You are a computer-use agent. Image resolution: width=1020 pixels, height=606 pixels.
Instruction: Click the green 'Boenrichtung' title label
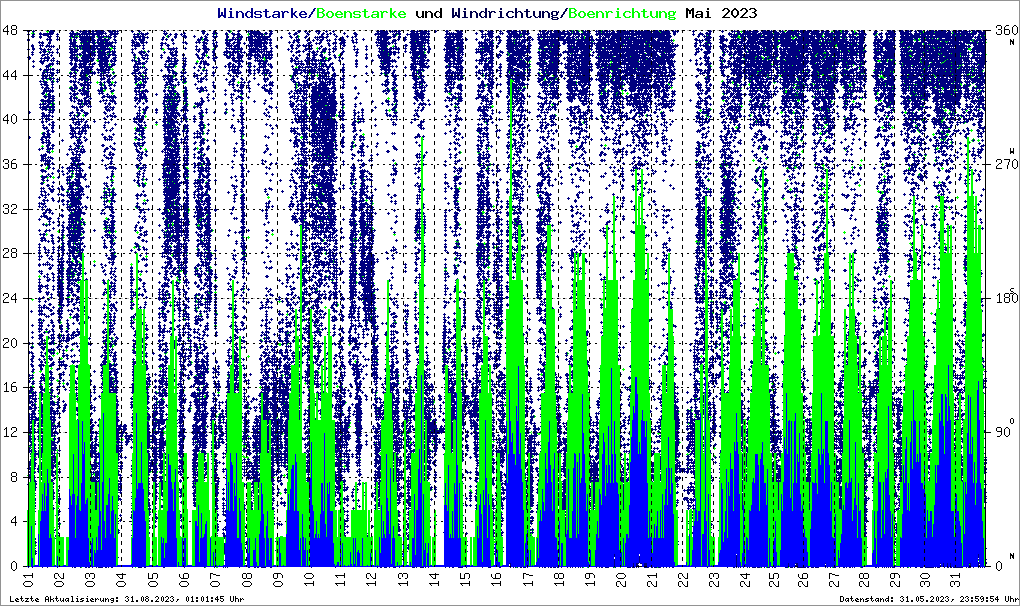(x=621, y=14)
